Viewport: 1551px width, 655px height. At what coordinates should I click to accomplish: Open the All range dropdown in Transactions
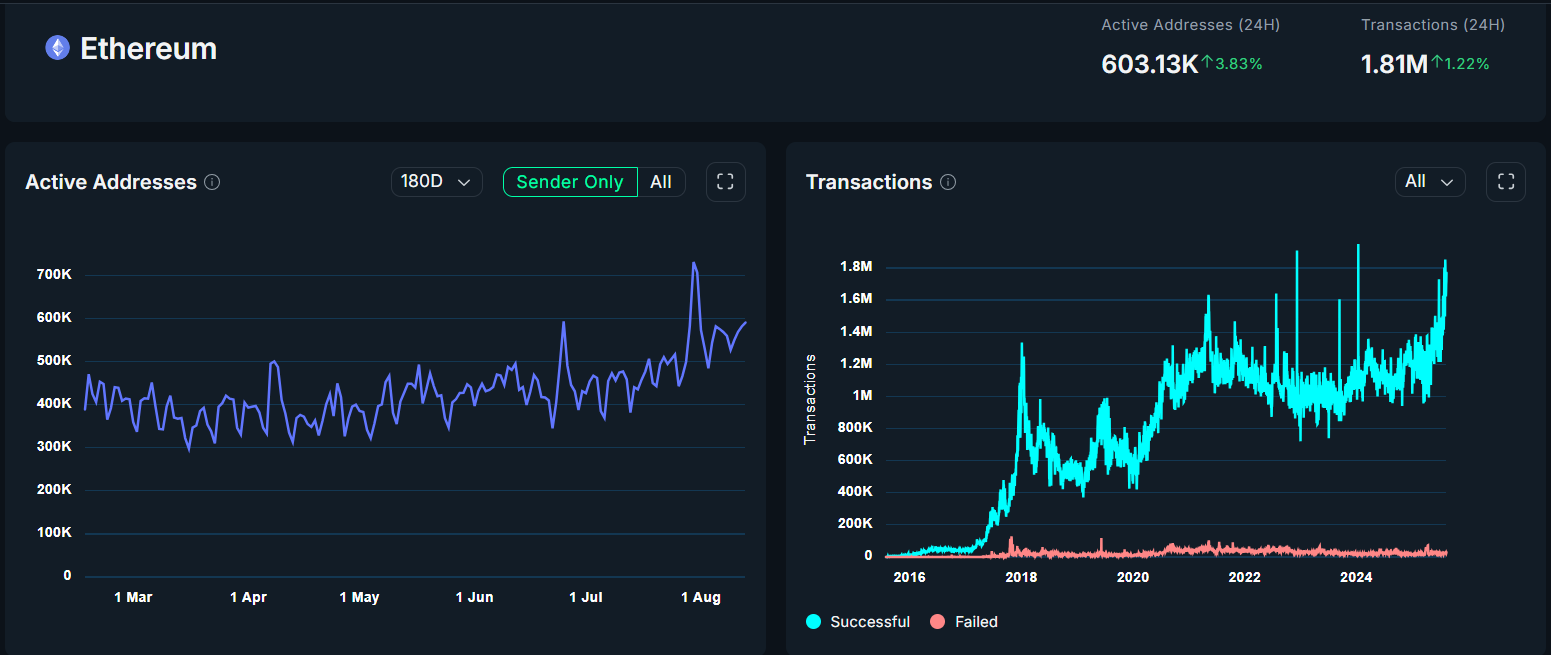tap(1429, 182)
